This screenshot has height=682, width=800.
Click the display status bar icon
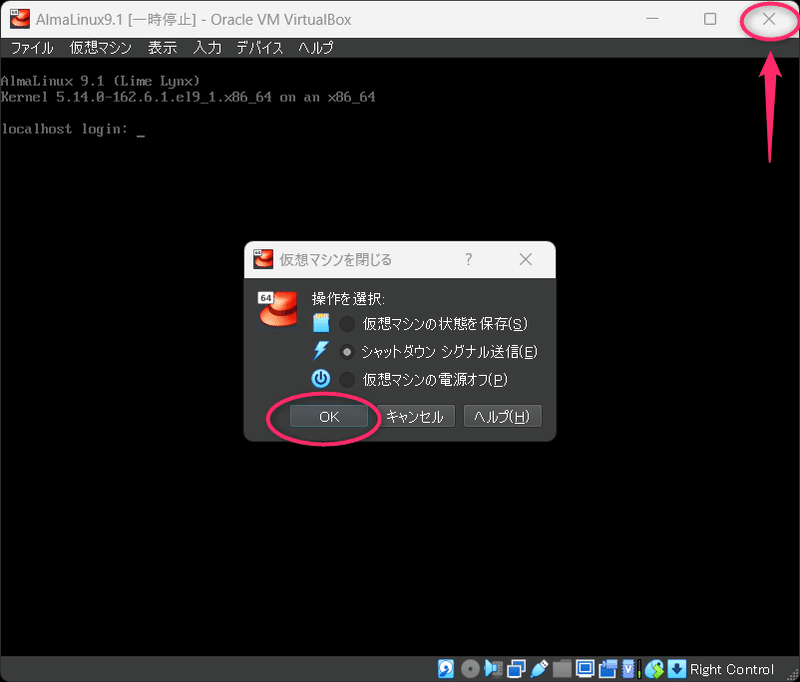[x=585, y=668]
